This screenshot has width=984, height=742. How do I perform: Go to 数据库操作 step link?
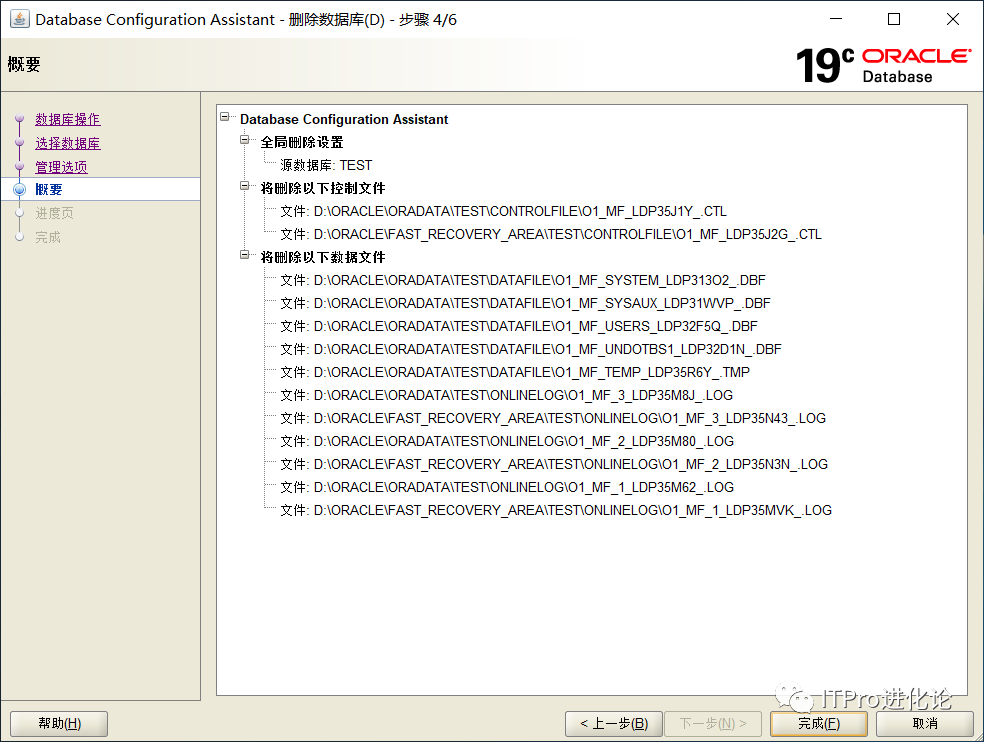coord(68,119)
